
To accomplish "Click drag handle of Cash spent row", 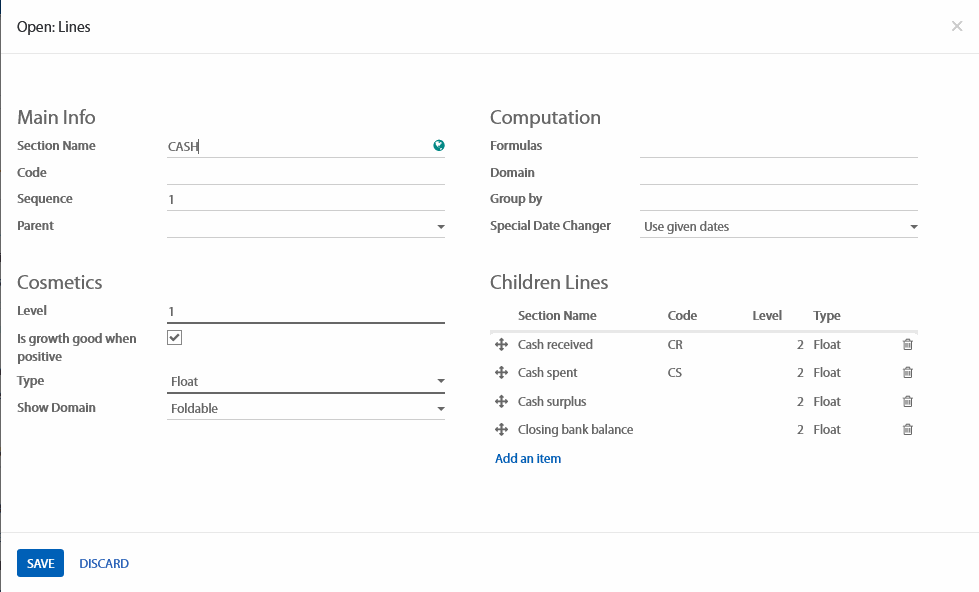I will click(501, 373).
